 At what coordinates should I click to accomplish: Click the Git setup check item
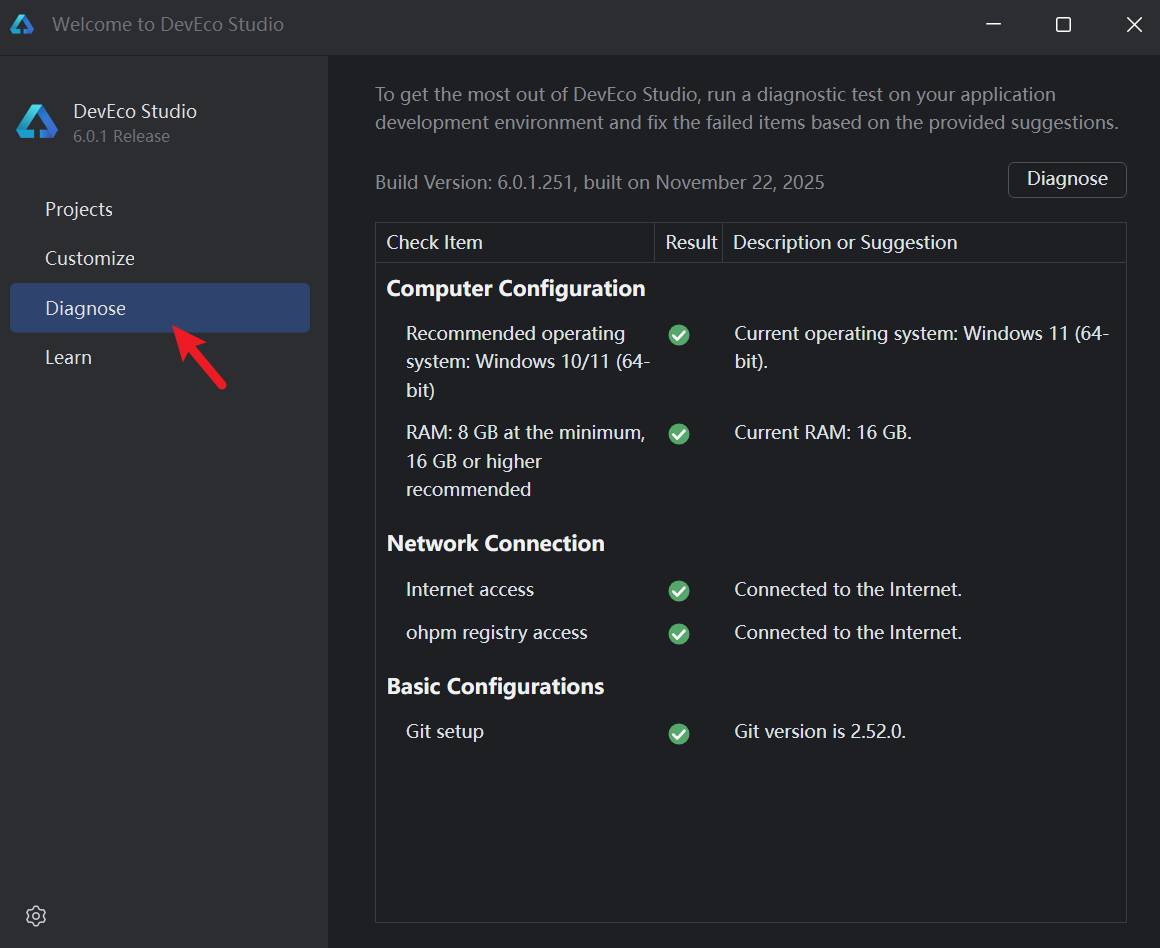445,732
